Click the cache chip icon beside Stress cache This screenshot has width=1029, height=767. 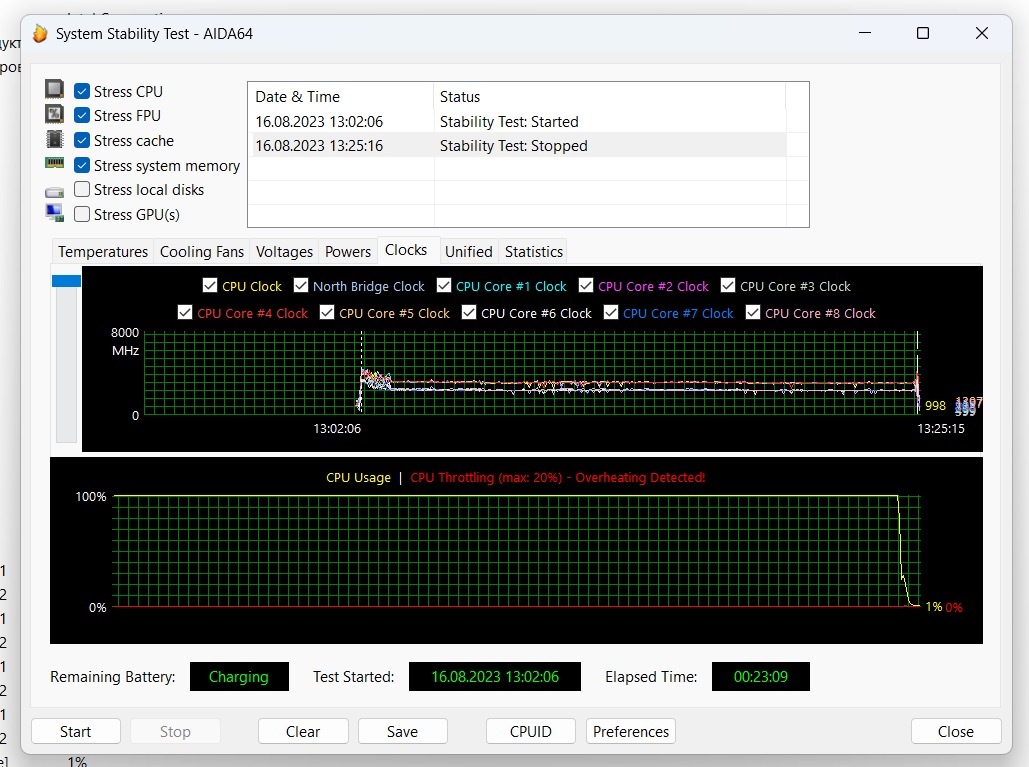pyautogui.click(x=55, y=140)
